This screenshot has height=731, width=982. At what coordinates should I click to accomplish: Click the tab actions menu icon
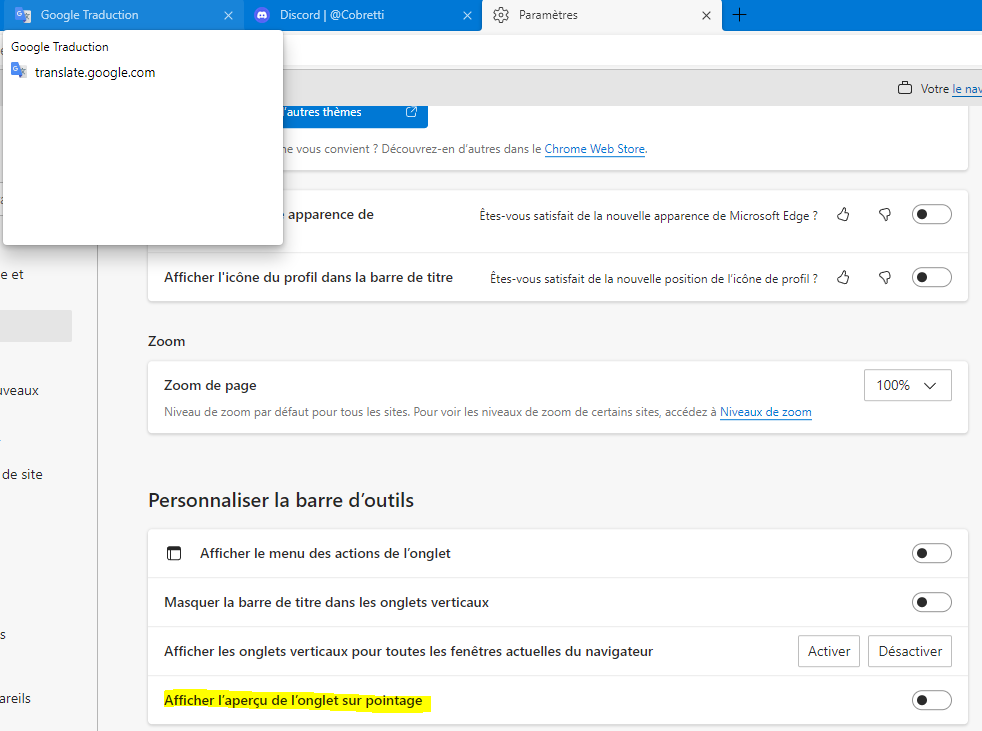click(x=174, y=552)
